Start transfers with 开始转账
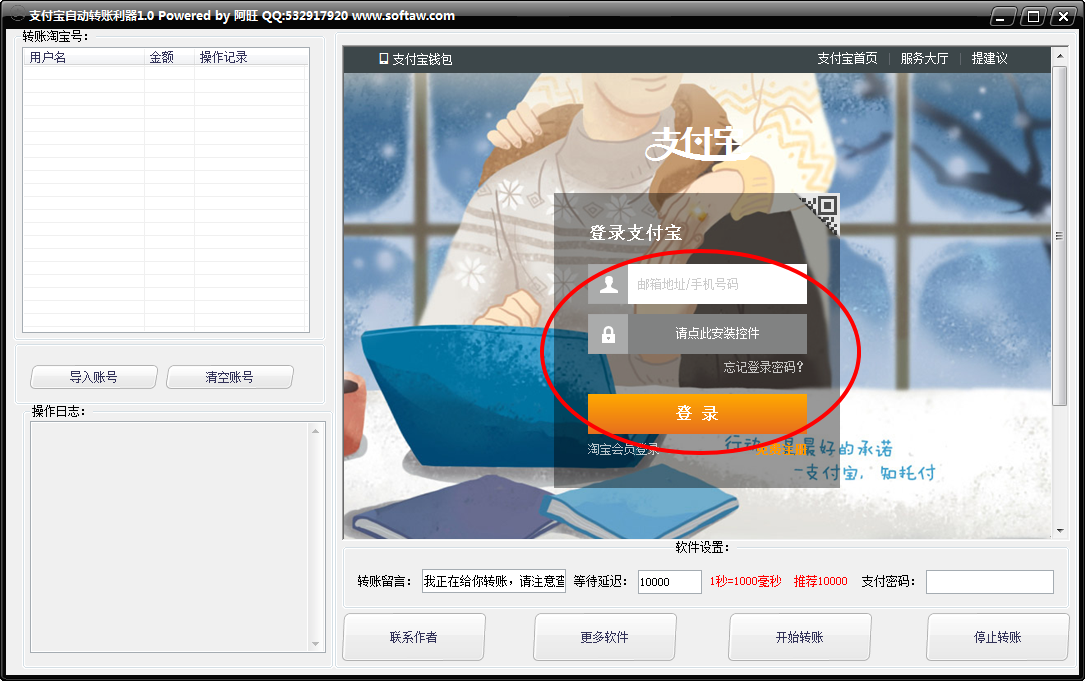1085x681 pixels. pyautogui.click(x=799, y=637)
